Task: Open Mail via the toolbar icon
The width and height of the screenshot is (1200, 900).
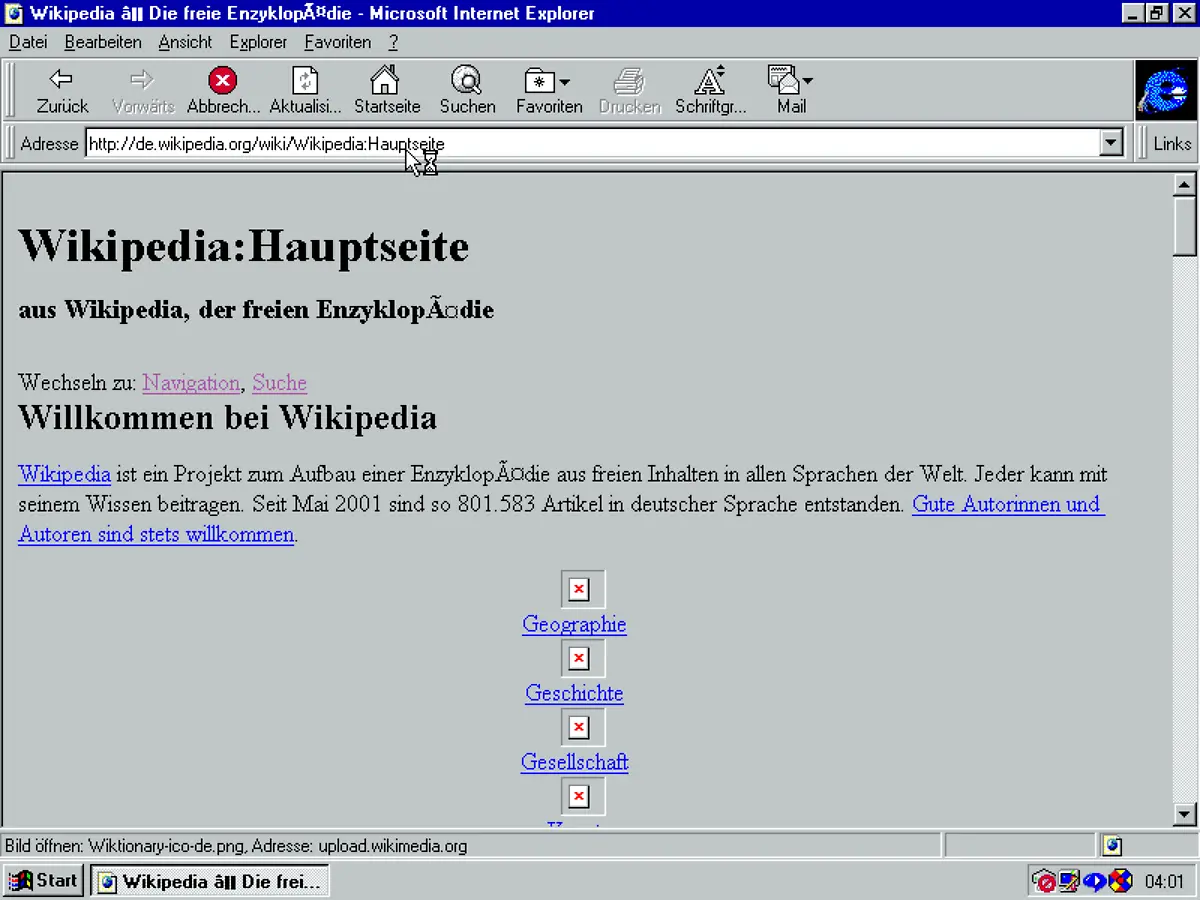Action: [785, 80]
